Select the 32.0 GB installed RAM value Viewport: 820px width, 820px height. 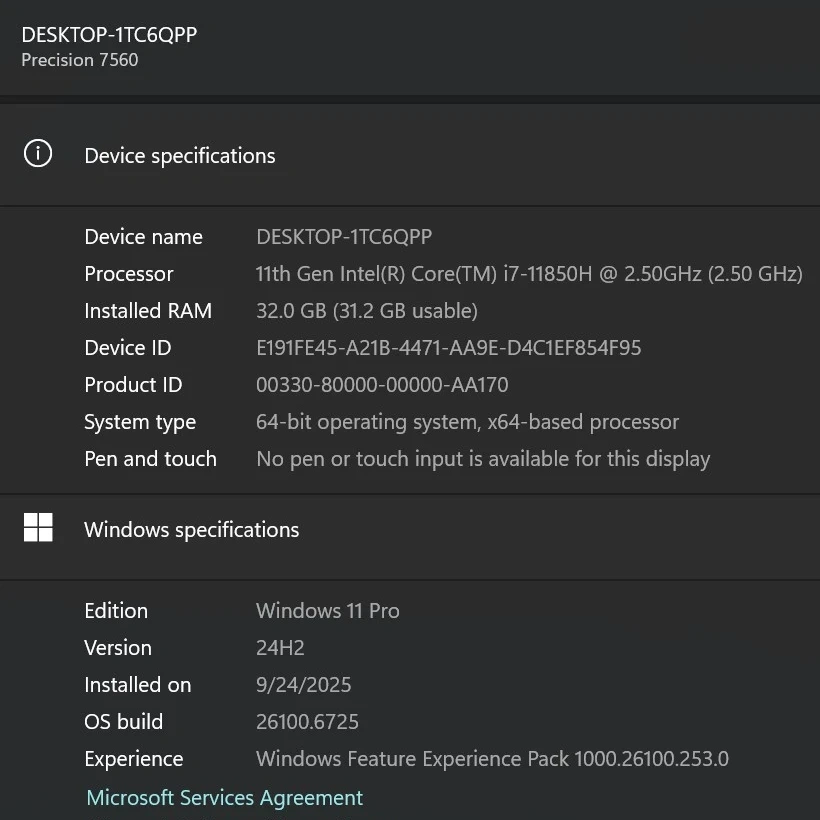367,311
